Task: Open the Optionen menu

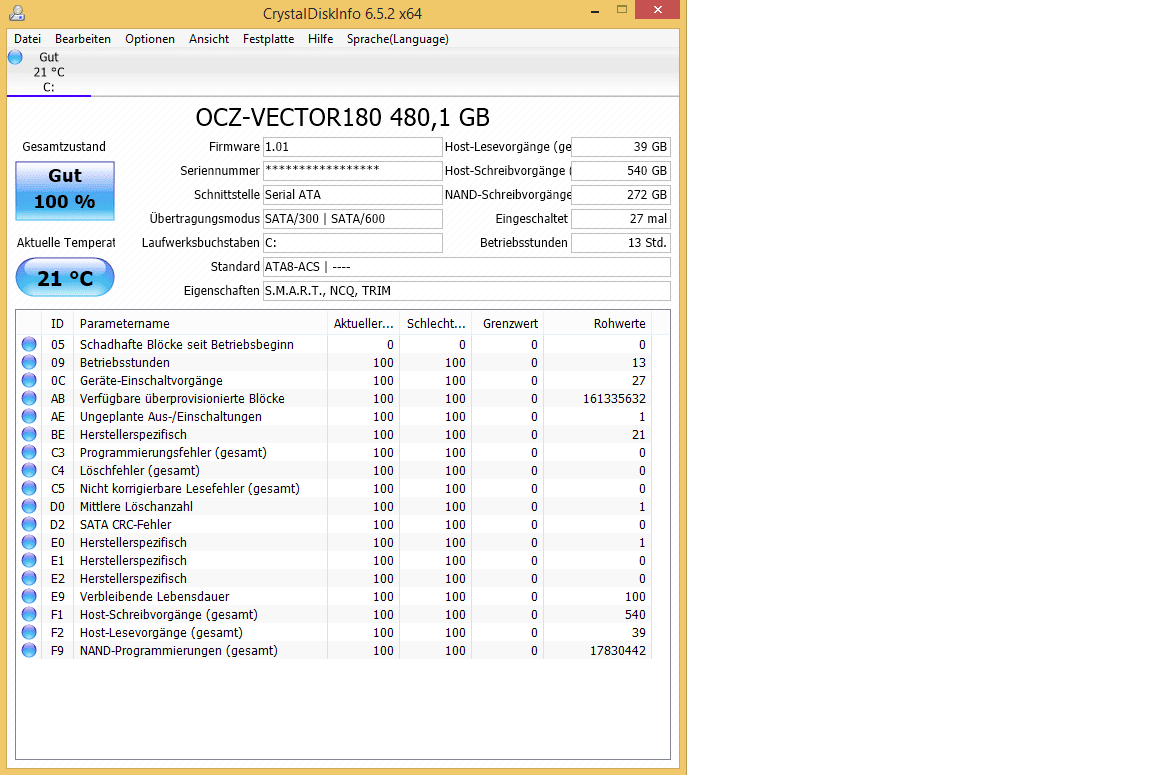Action: 149,39
